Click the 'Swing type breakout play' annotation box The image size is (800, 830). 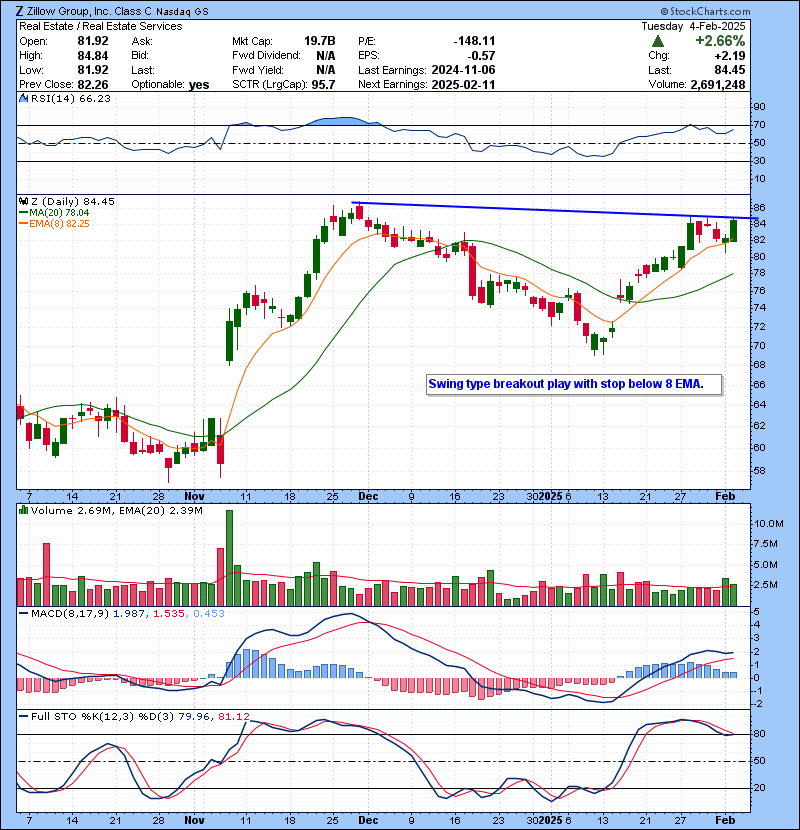tap(574, 384)
